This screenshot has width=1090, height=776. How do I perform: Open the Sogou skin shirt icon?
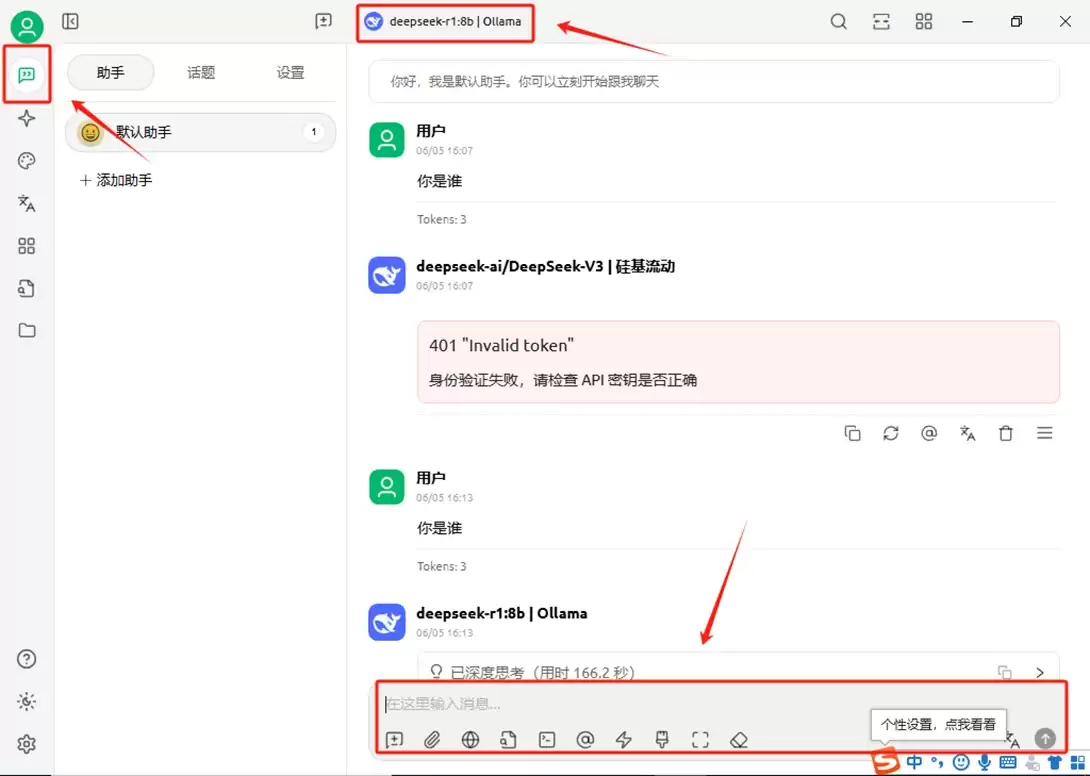coord(1055,762)
